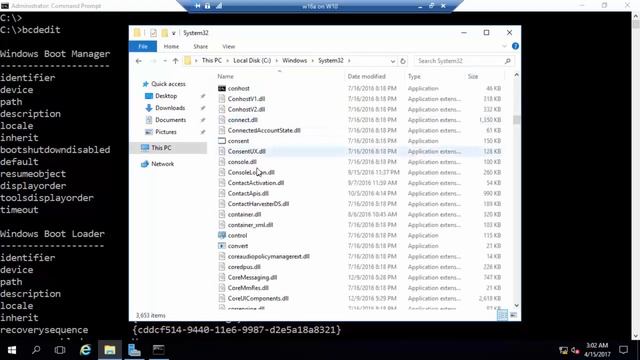Open Server Manager from the taskbar
Viewport: 640px width, 360px height.
134,350
